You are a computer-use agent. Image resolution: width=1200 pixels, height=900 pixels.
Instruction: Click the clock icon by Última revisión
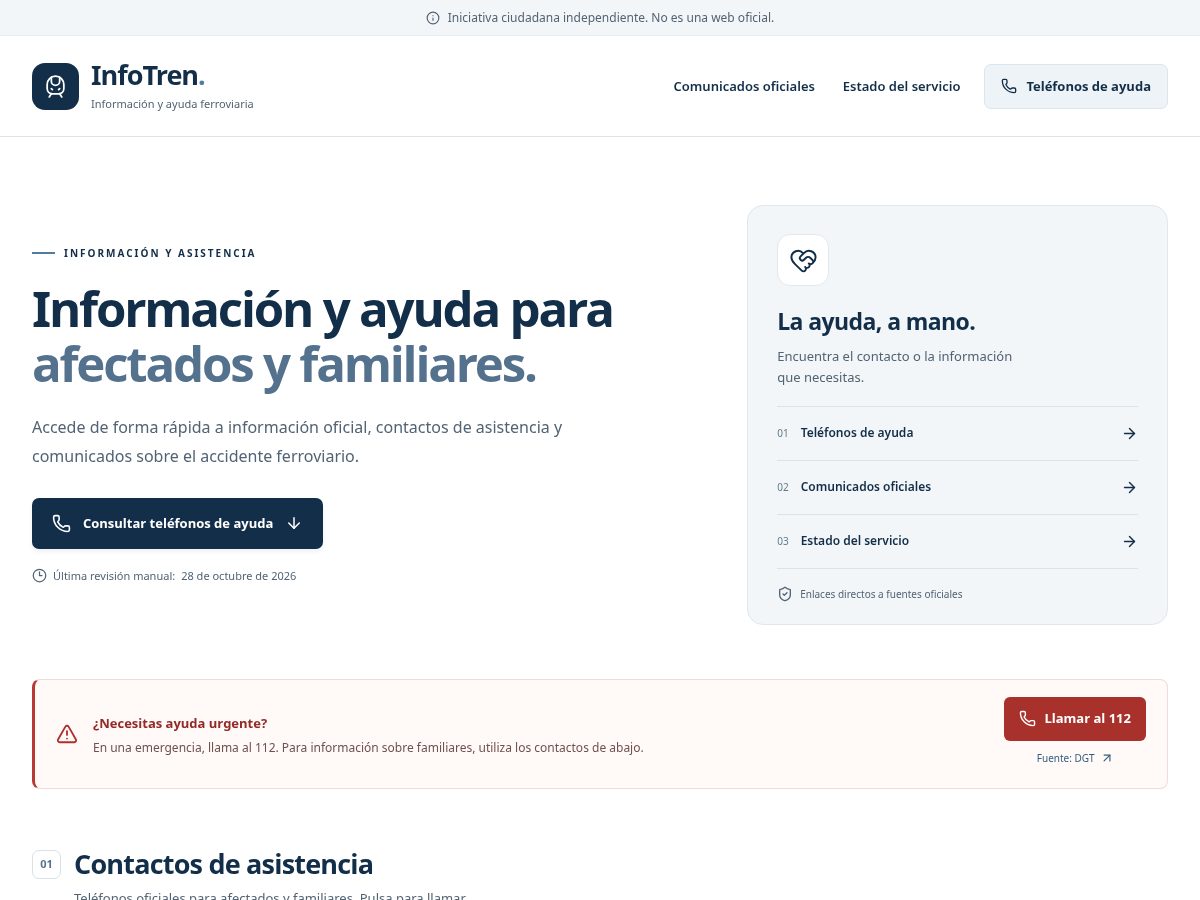[40, 576]
